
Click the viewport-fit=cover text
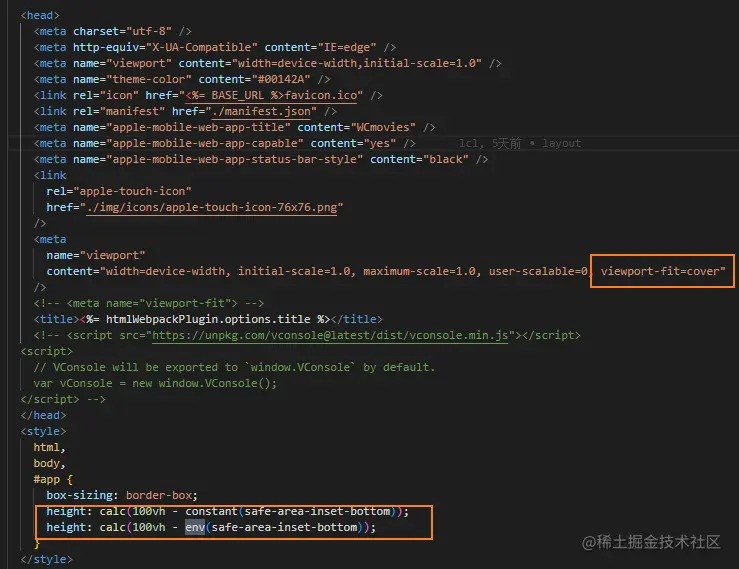point(660,271)
